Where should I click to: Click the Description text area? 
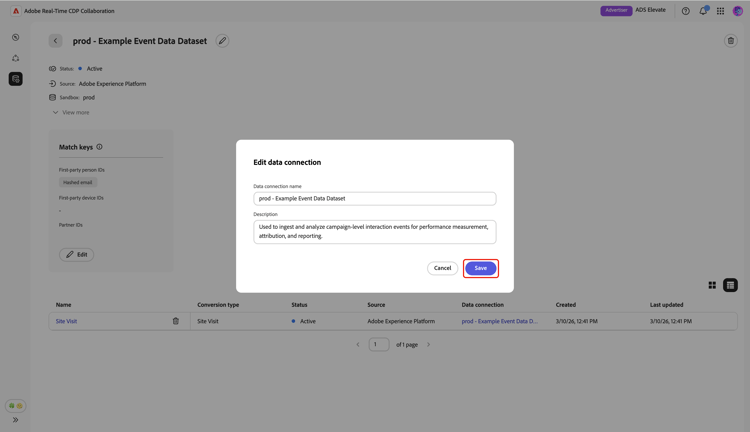pos(375,232)
